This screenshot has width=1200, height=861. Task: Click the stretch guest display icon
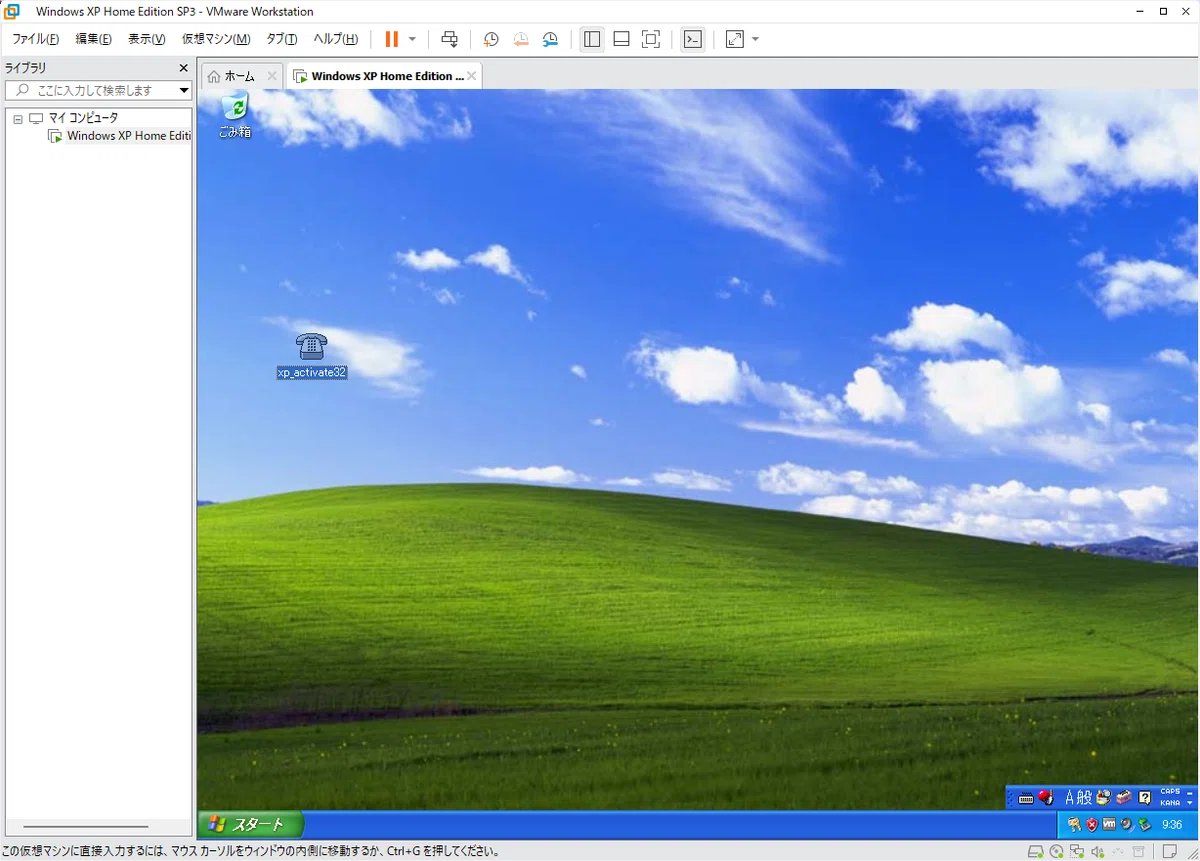point(735,39)
